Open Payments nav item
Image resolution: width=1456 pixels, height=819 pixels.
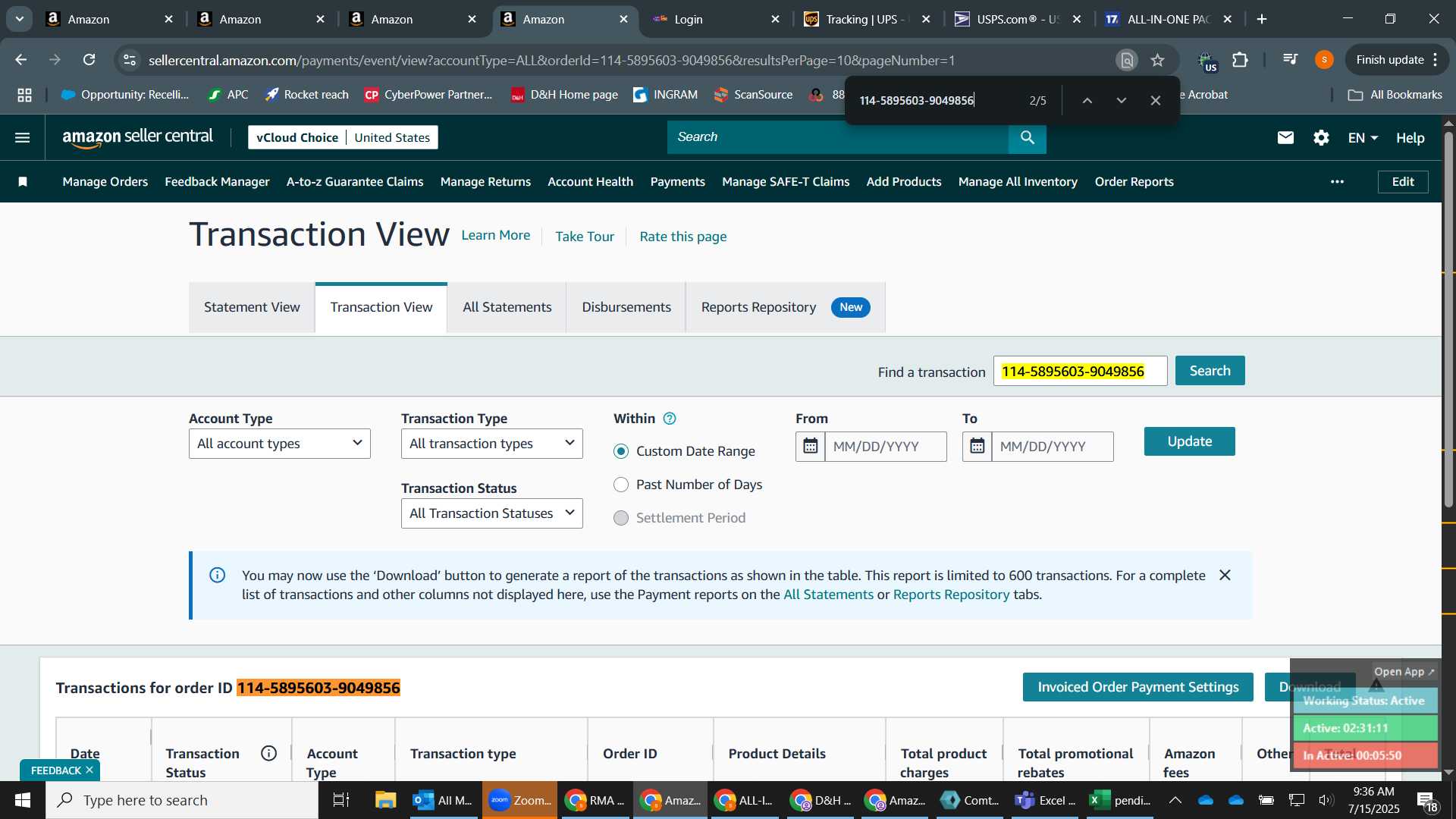coord(677,181)
